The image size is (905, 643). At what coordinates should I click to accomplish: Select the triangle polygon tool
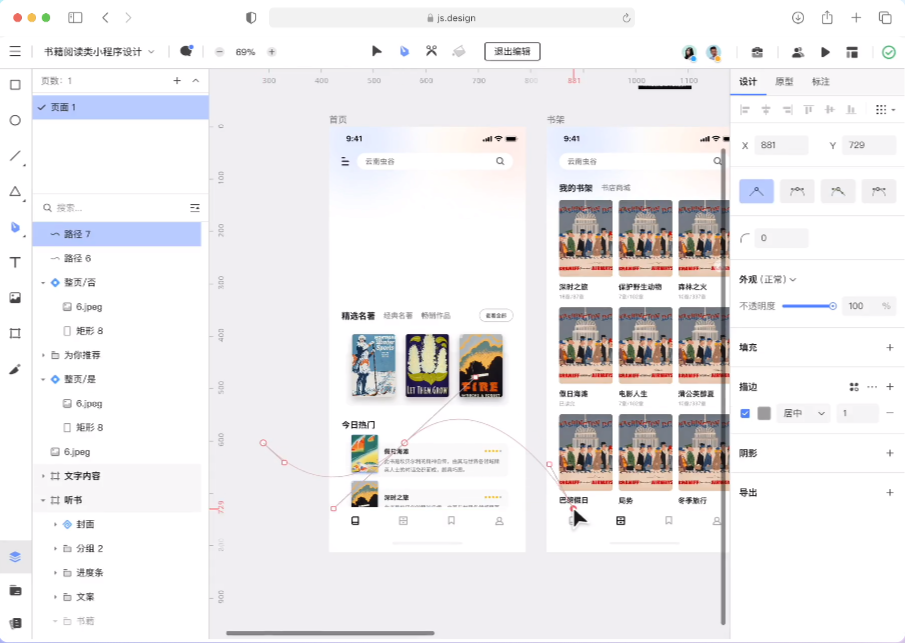point(16,191)
